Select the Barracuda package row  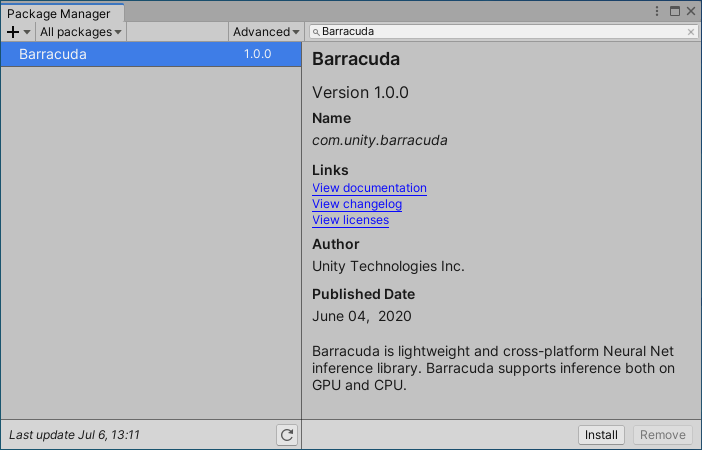pyautogui.click(x=151, y=54)
